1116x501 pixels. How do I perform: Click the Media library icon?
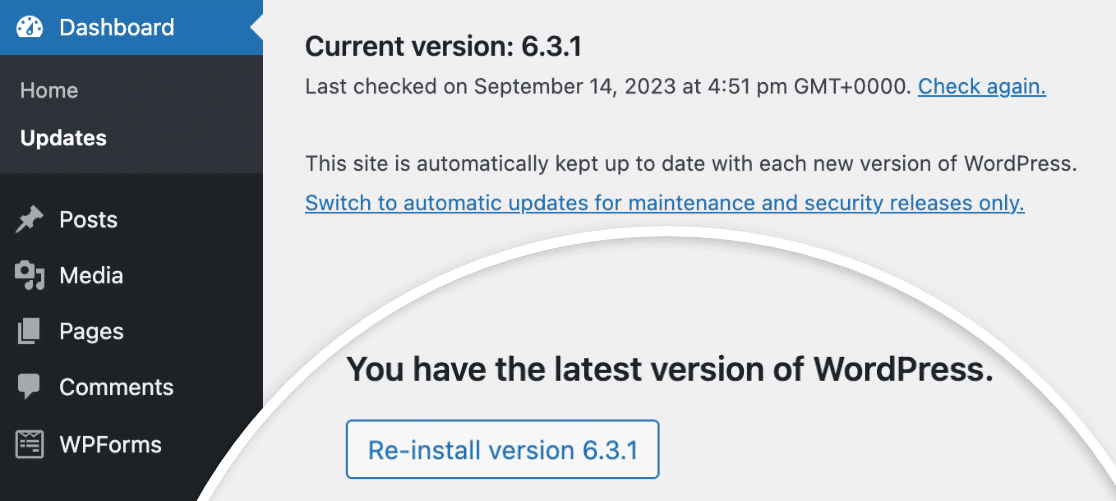pyautogui.click(x=30, y=276)
